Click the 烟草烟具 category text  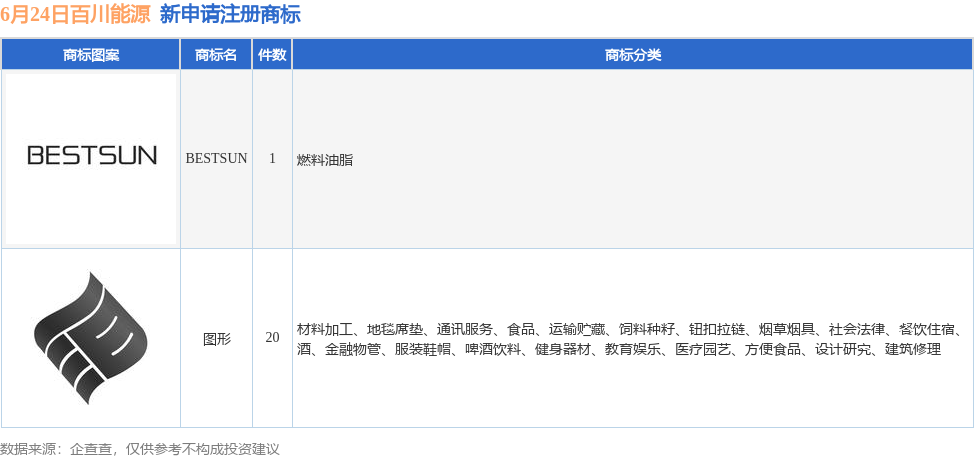pos(787,329)
